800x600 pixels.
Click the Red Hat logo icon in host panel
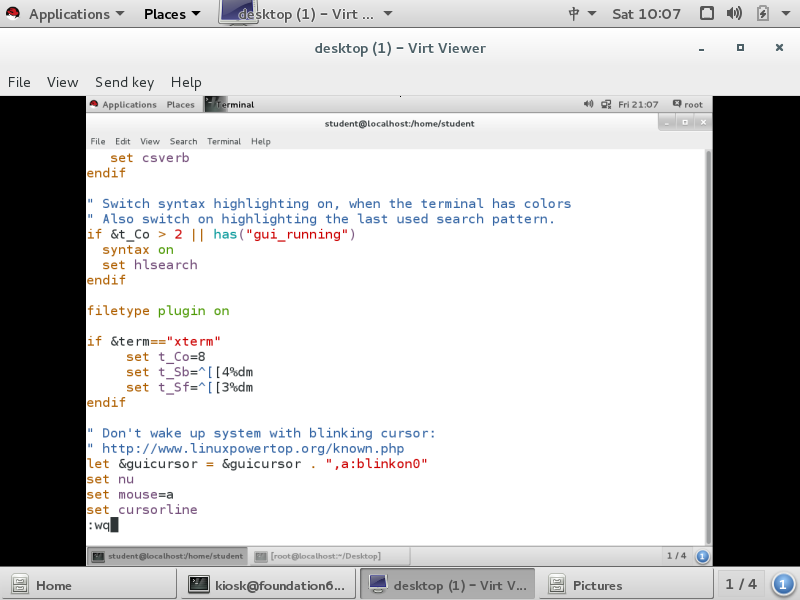pos(13,13)
